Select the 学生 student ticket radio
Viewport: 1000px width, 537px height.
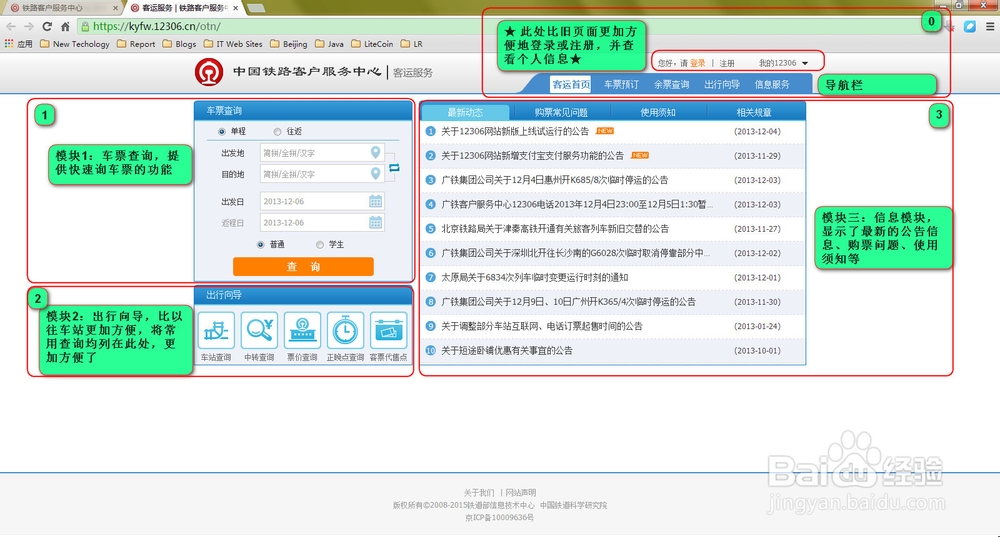tap(320, 244)
